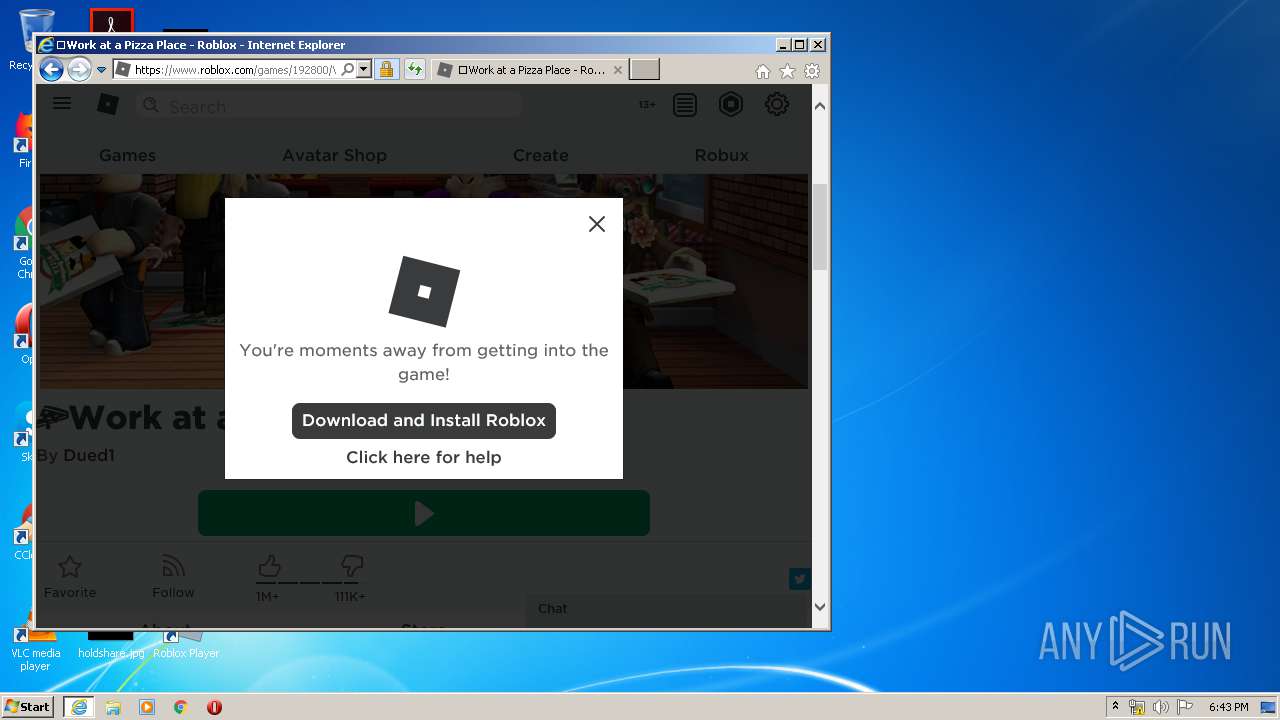Open Opera from the taskbar

pos(214,707)
